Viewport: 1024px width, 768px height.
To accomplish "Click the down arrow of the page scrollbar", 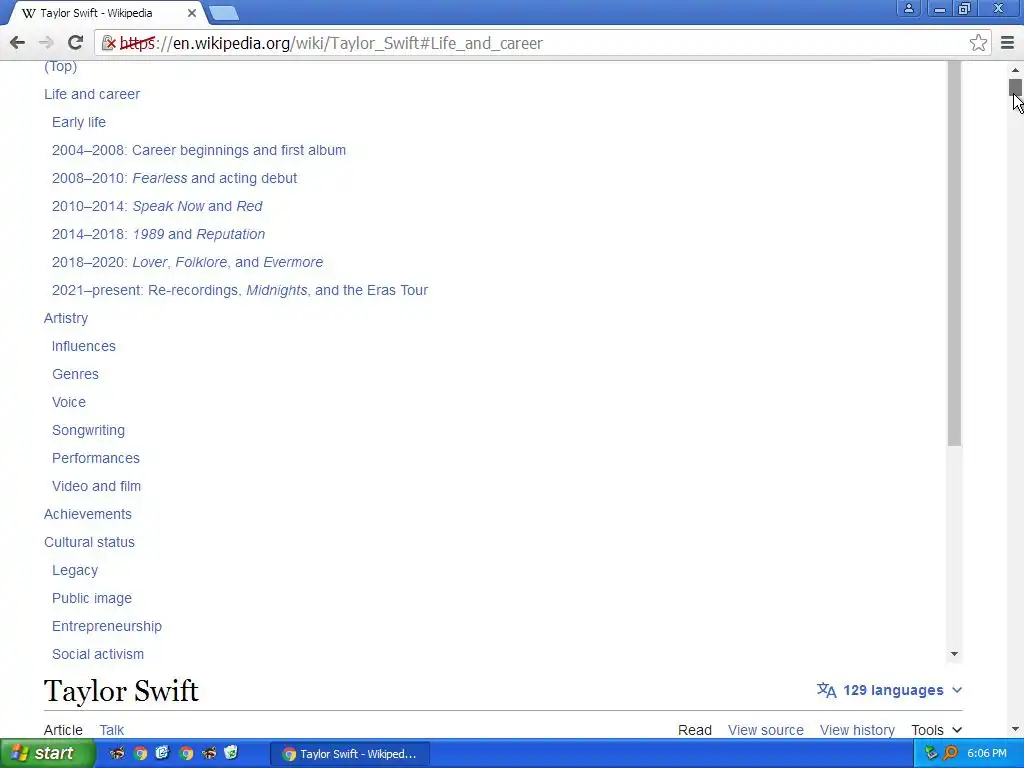I will (1015, 729).
